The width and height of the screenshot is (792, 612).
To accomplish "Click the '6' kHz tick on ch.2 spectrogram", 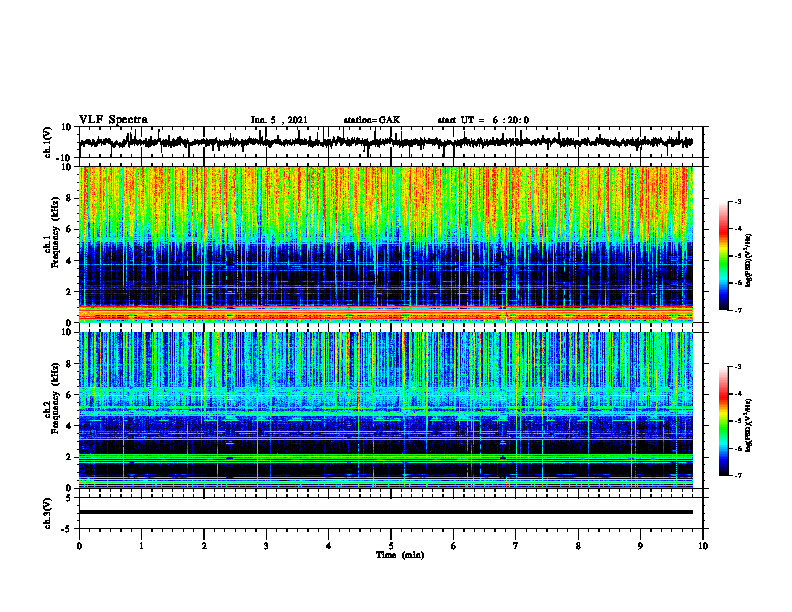I will coord(70,395).
